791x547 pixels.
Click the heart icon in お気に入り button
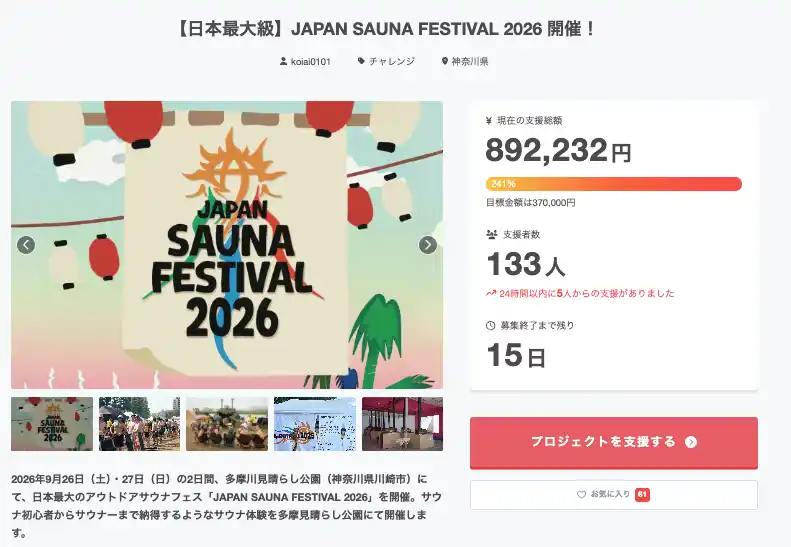click(581, 495)
